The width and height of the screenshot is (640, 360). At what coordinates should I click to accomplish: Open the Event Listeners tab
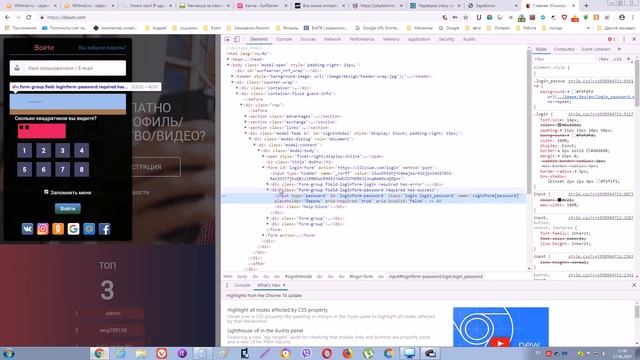coord(596,49)
